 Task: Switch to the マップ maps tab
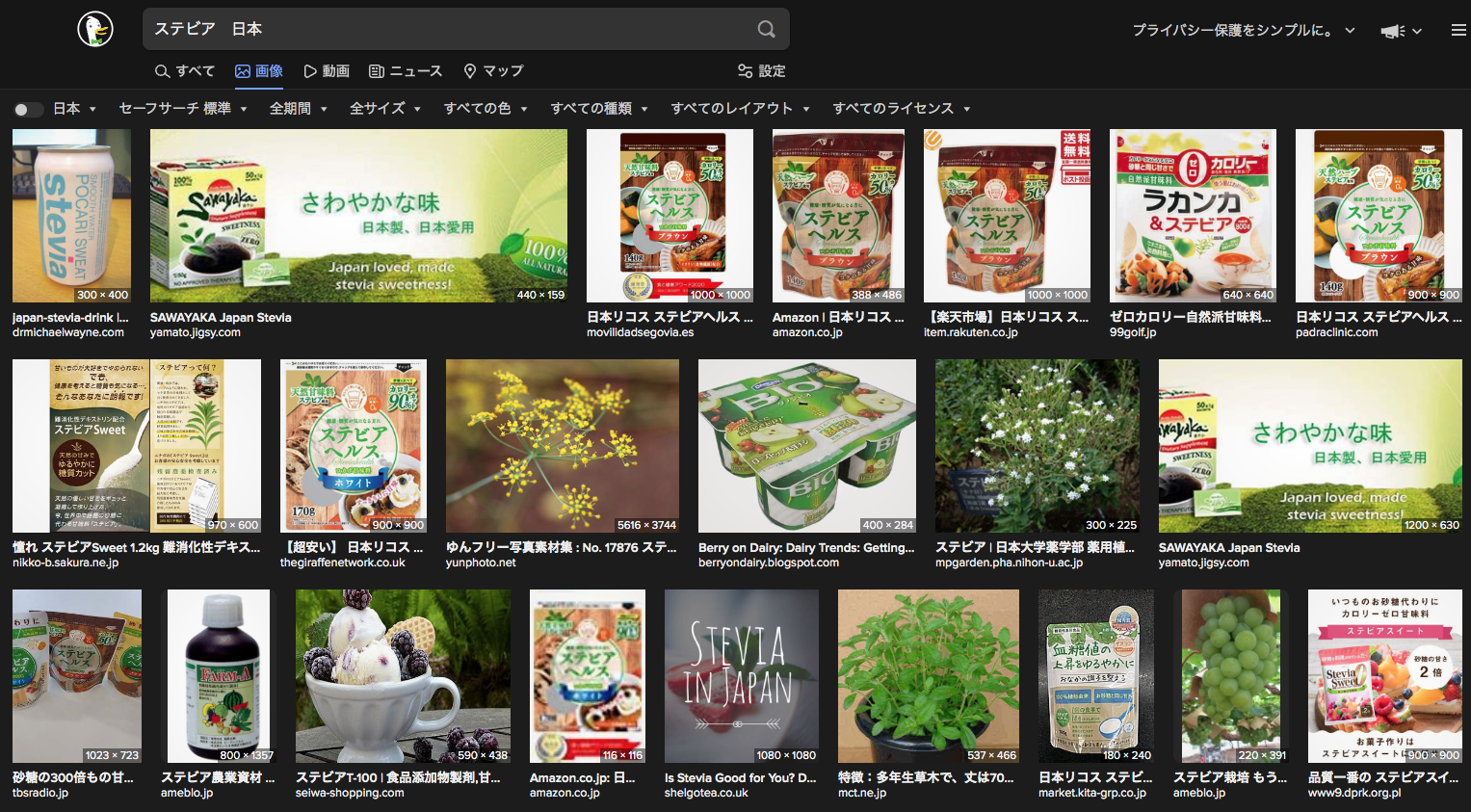(x=493, y=71)
